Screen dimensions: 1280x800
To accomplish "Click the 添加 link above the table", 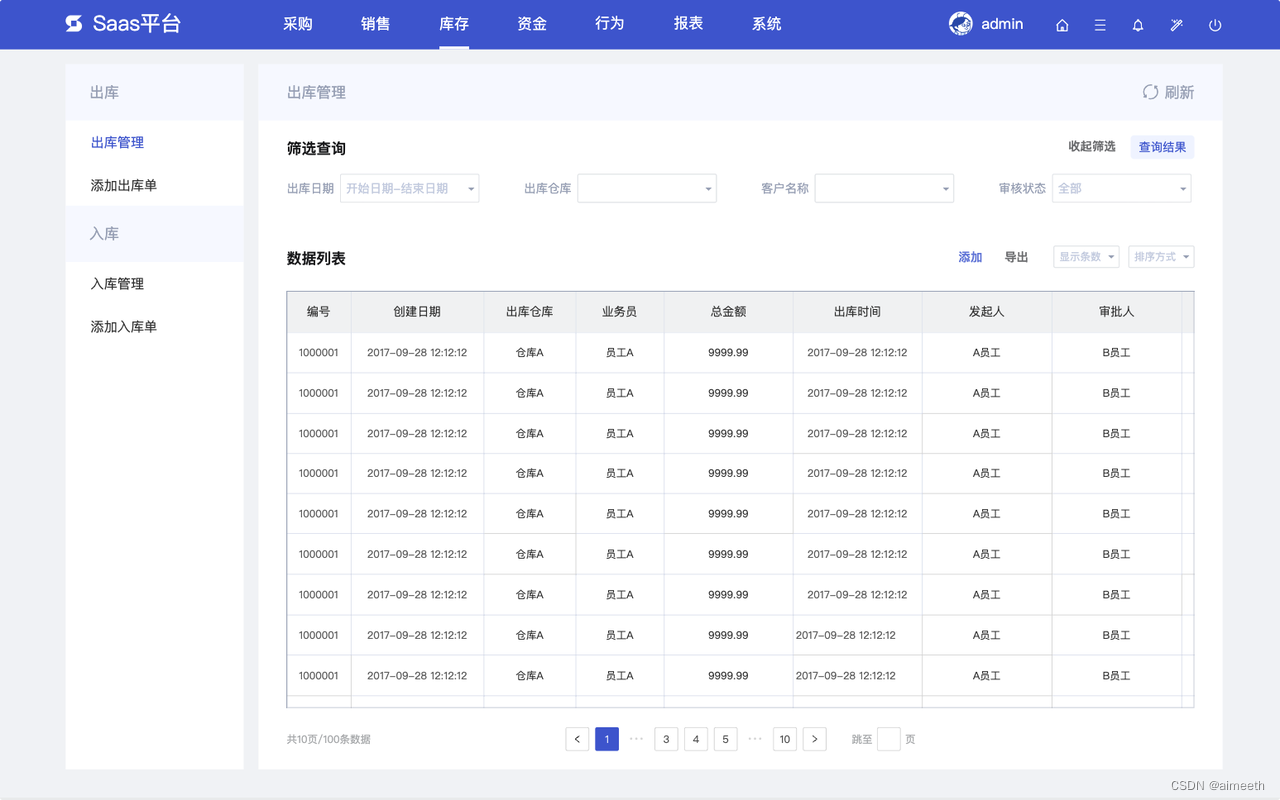I will [x=970, y=257].
